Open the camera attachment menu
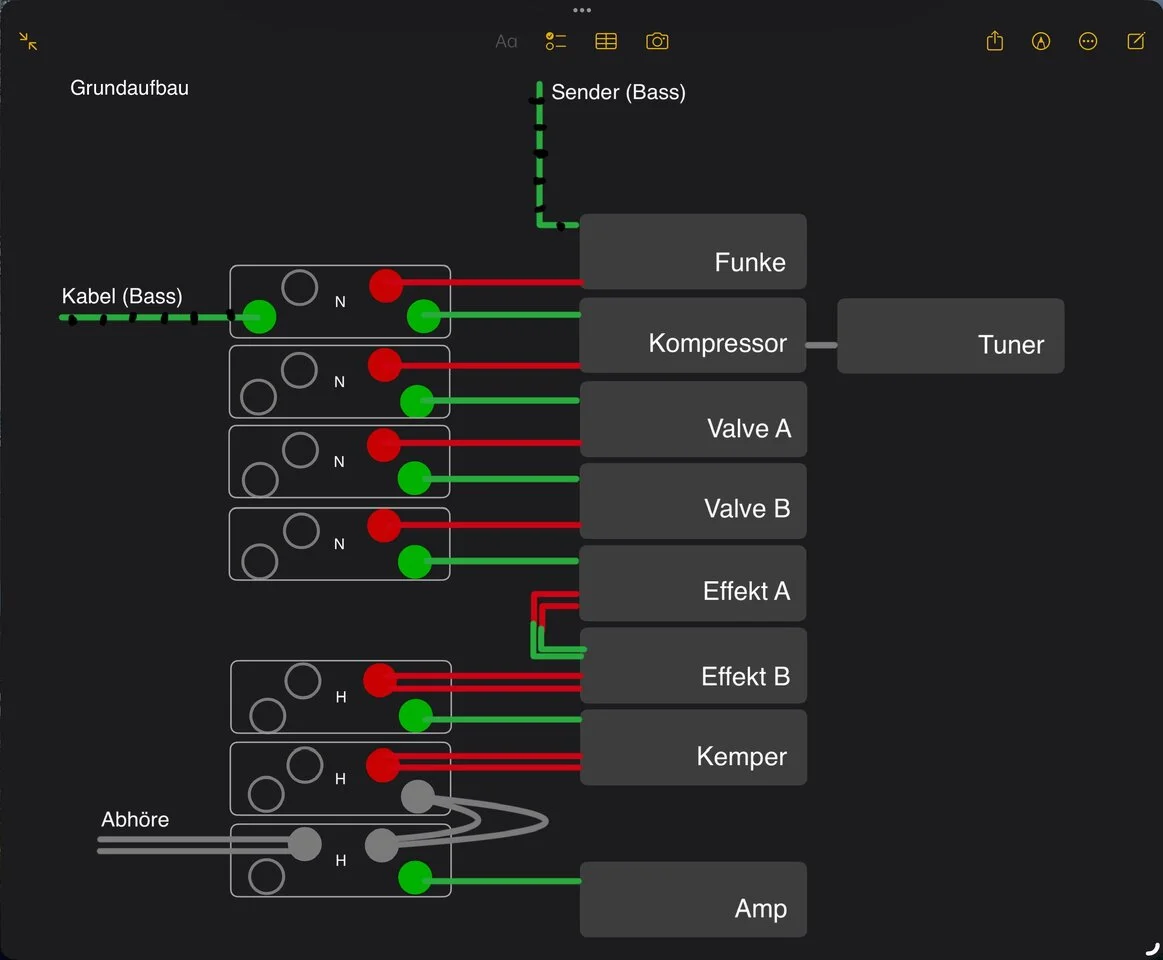The image size is (1163, 960). tap(657, 41)
